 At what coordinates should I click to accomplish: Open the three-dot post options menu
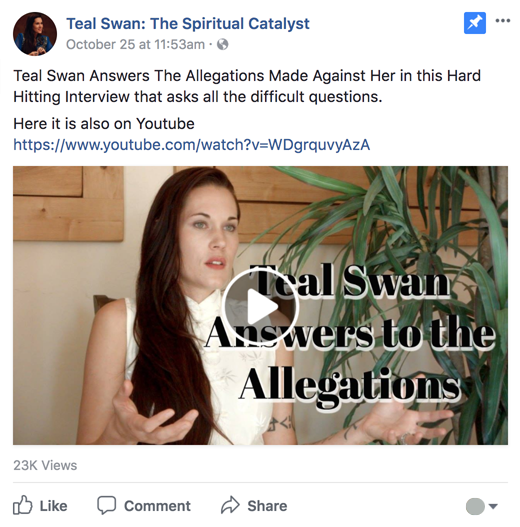pyautogui.click(x=503, y=21)
